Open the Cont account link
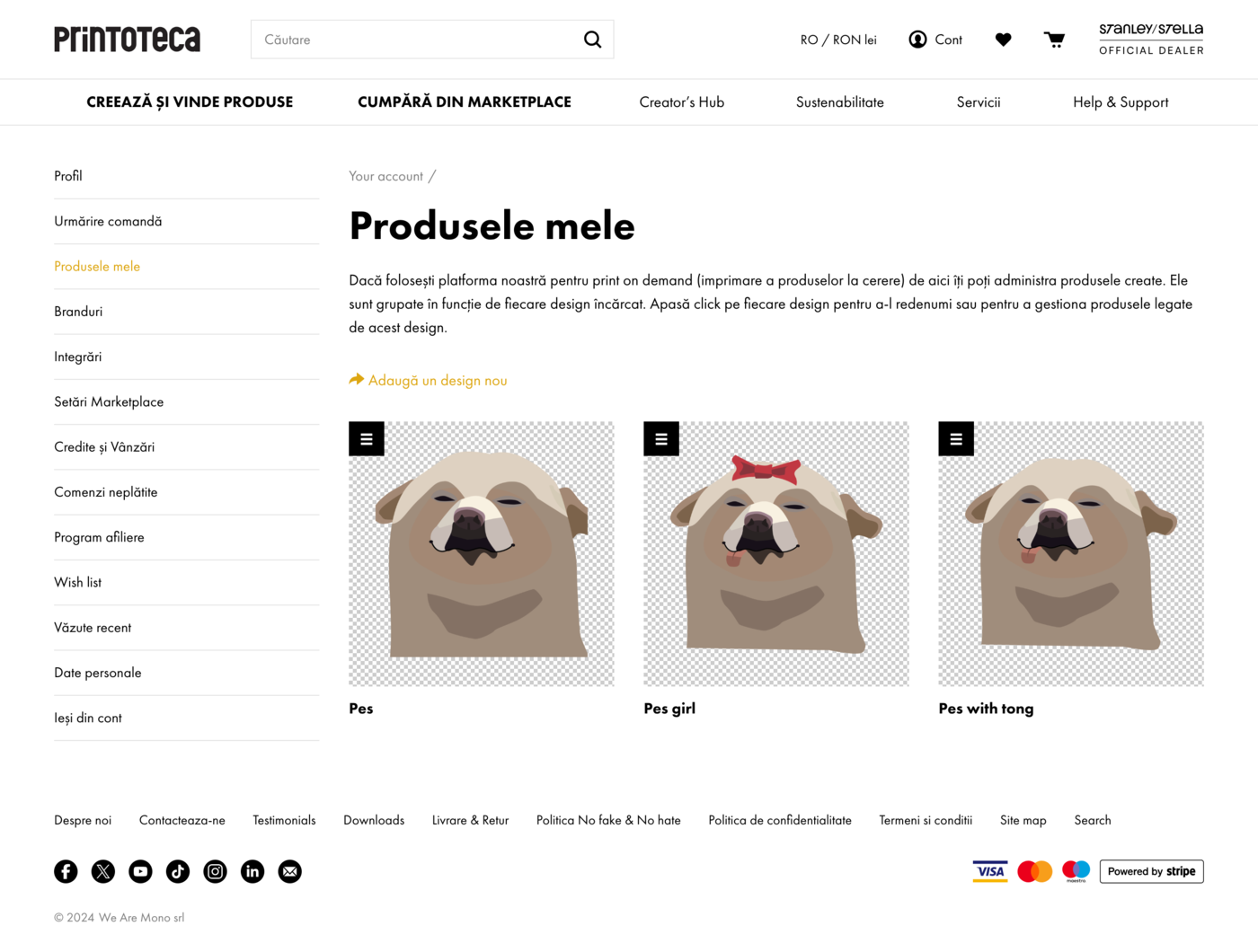Screen dimensions: 1258x952 pyautogui.click(x=935, y=40)
